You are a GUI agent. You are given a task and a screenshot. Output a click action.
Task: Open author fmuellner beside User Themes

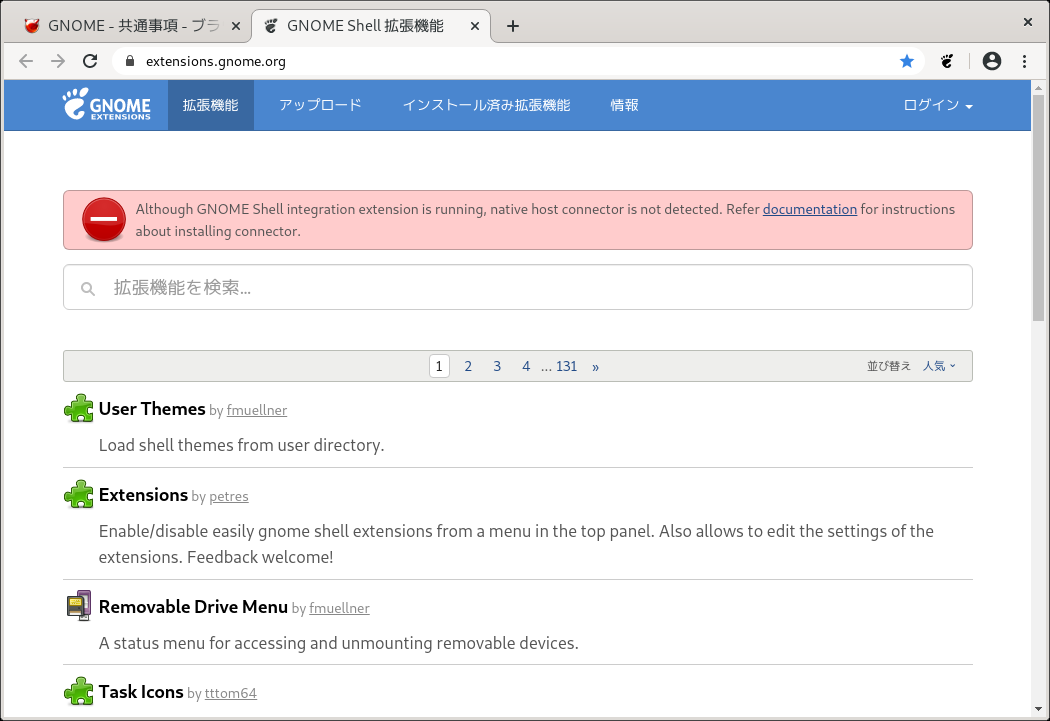256,410
